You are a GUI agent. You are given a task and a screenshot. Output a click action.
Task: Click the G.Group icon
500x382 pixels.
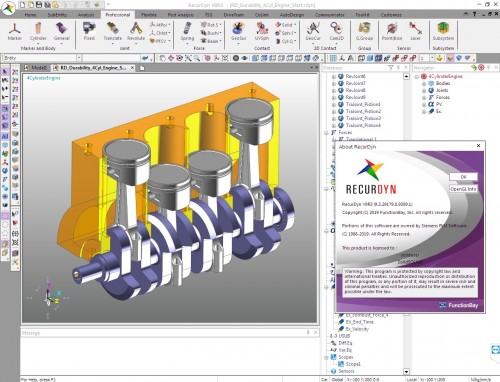[x=364, y=31]
